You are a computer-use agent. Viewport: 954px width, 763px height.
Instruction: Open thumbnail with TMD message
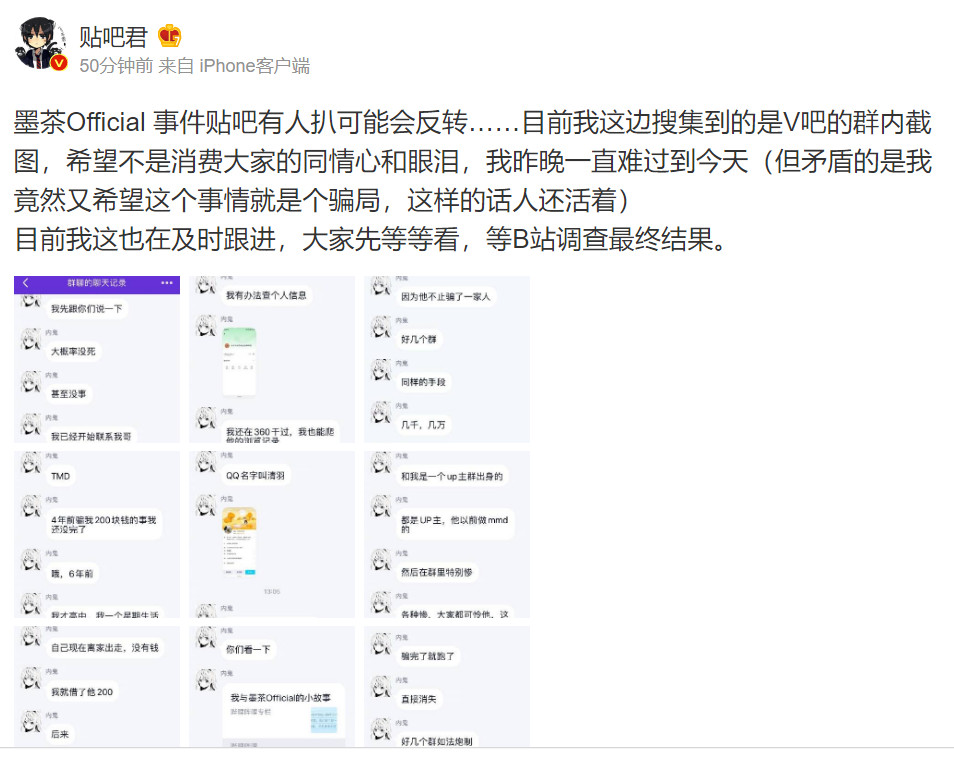point(97,534)
